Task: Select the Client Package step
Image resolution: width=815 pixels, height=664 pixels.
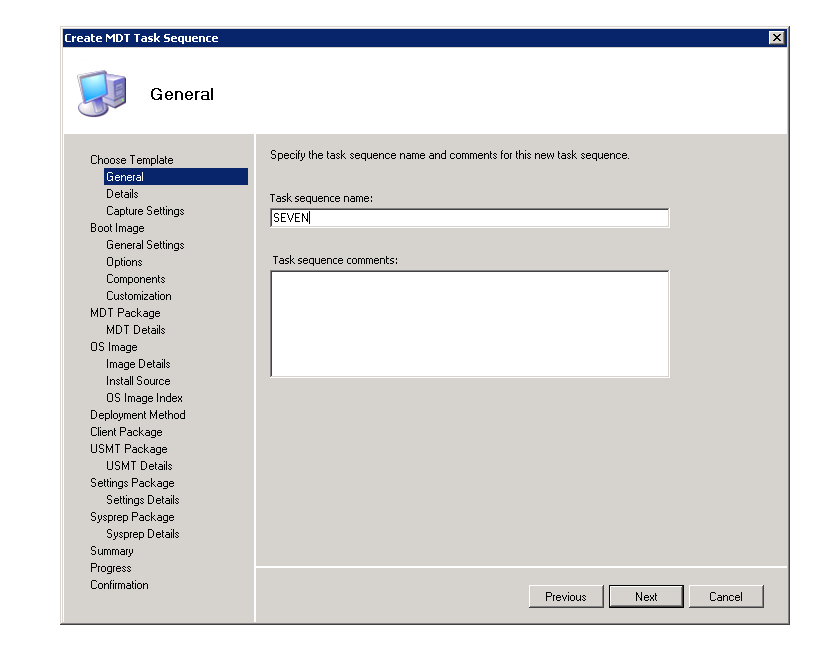Action: click(126, 432)
